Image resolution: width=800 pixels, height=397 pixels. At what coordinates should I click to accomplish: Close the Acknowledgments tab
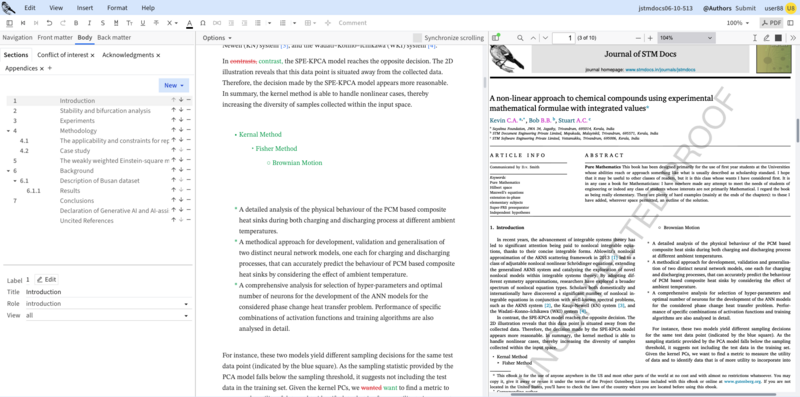[158, 55]
